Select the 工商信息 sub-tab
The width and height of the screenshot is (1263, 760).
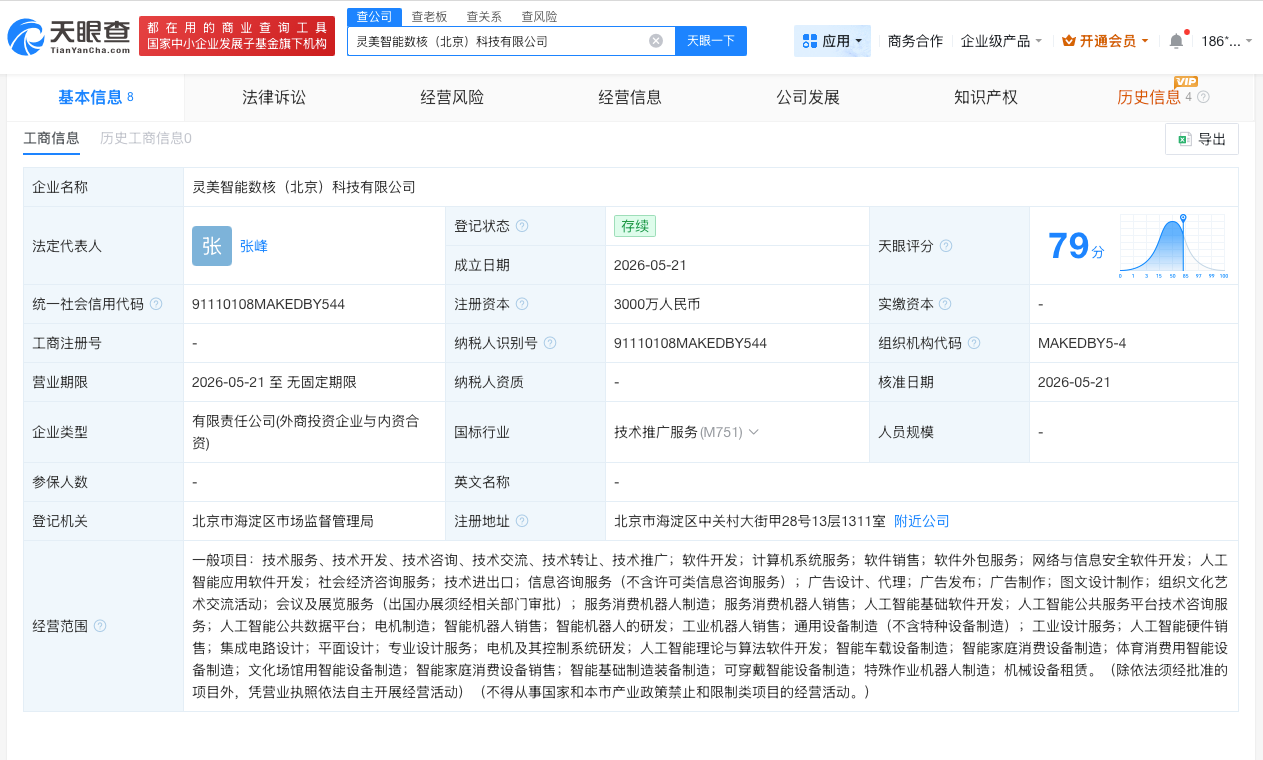51,138
